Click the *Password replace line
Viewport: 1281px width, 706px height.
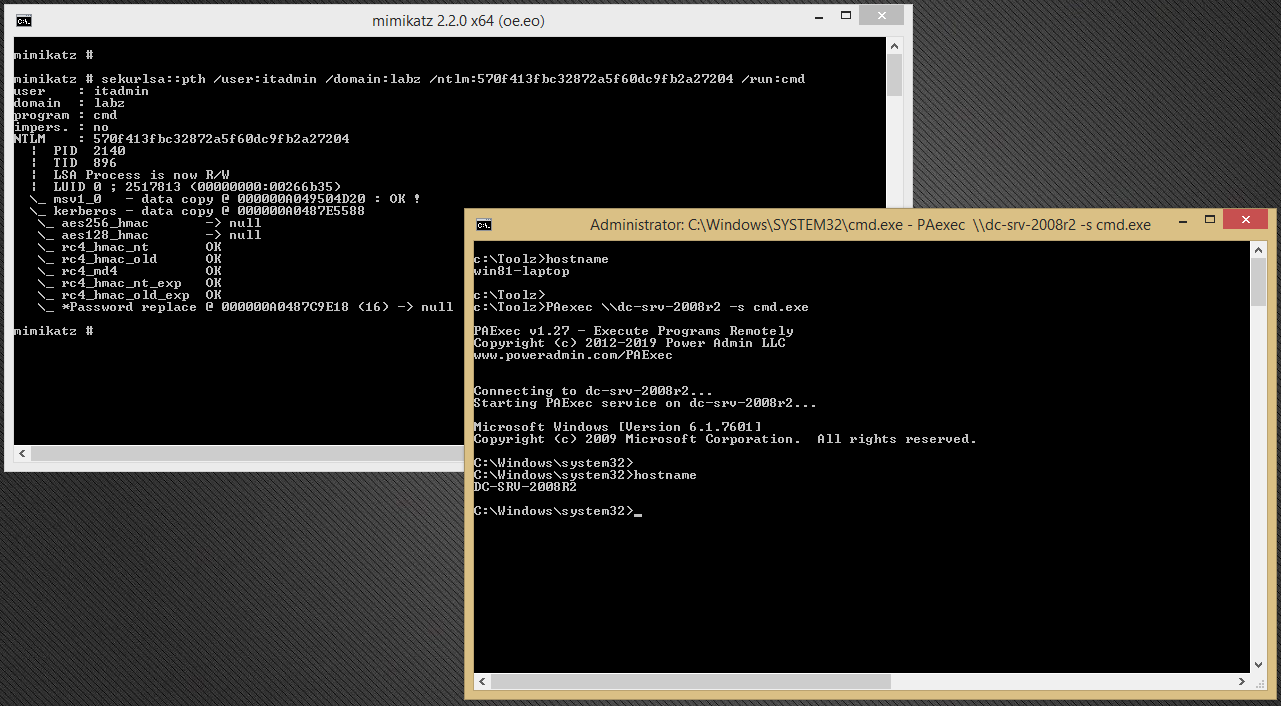click(x=245, y=307)
